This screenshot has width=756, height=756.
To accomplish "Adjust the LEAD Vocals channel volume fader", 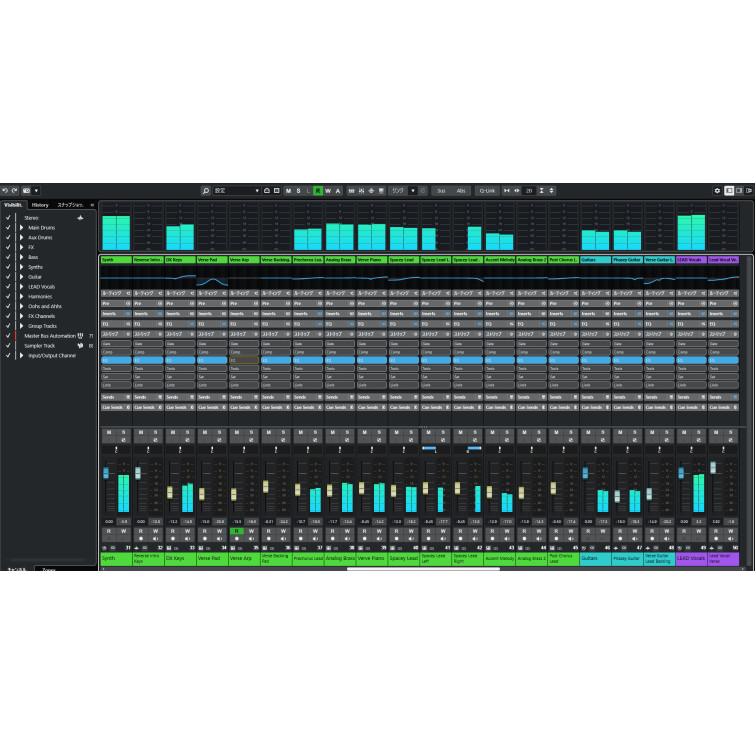I will coord(681,473).
